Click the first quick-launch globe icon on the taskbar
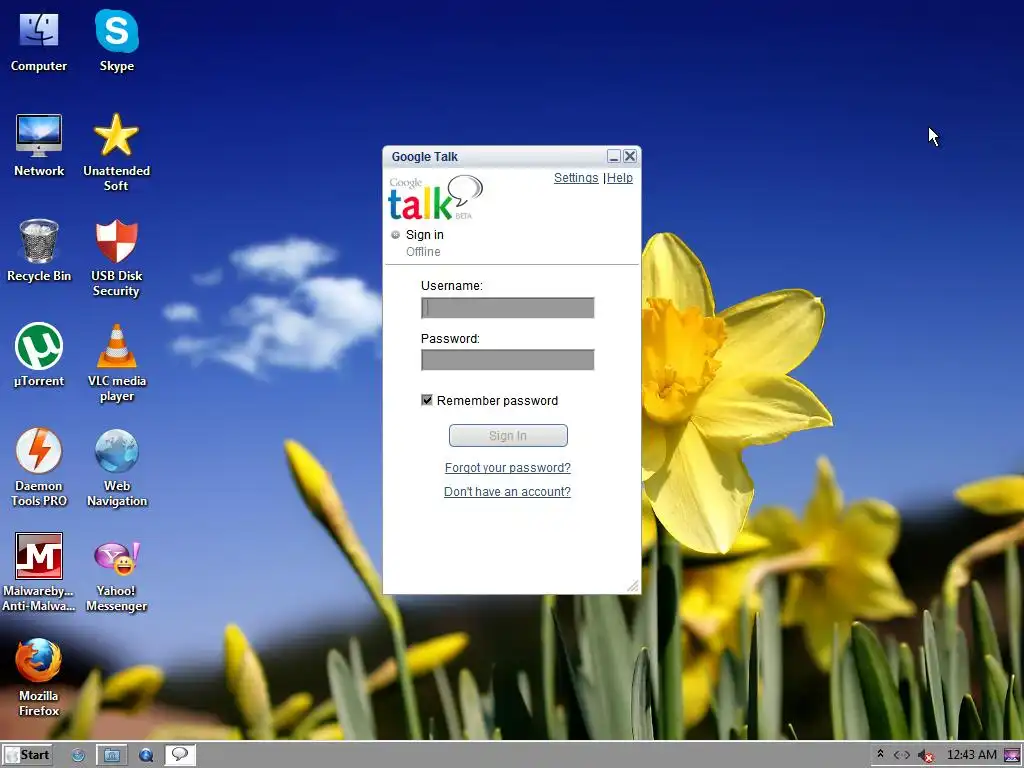 tap(78, 756)
